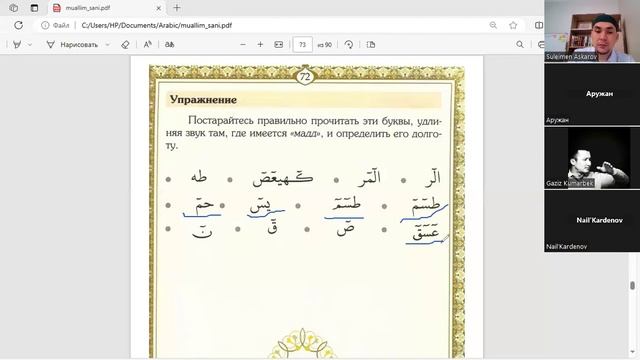The height and width of the screenshot is (360, 640).
Task: Toggle split screen view icon
Action: [x=539, y=25]
